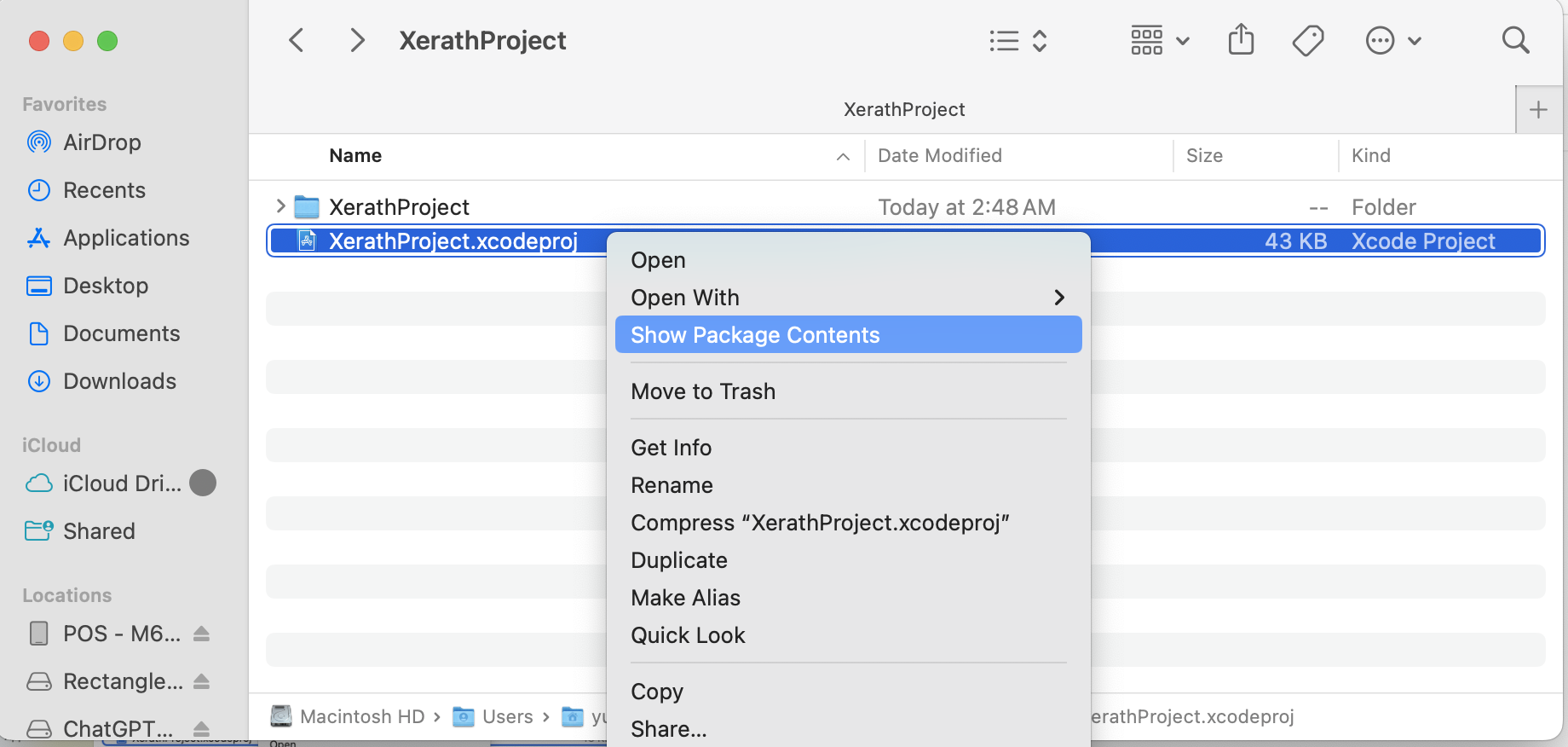Open the list view options control
Image resolution: width=1568 pixels, height=747 pixels.
[x=1018, y=40]
